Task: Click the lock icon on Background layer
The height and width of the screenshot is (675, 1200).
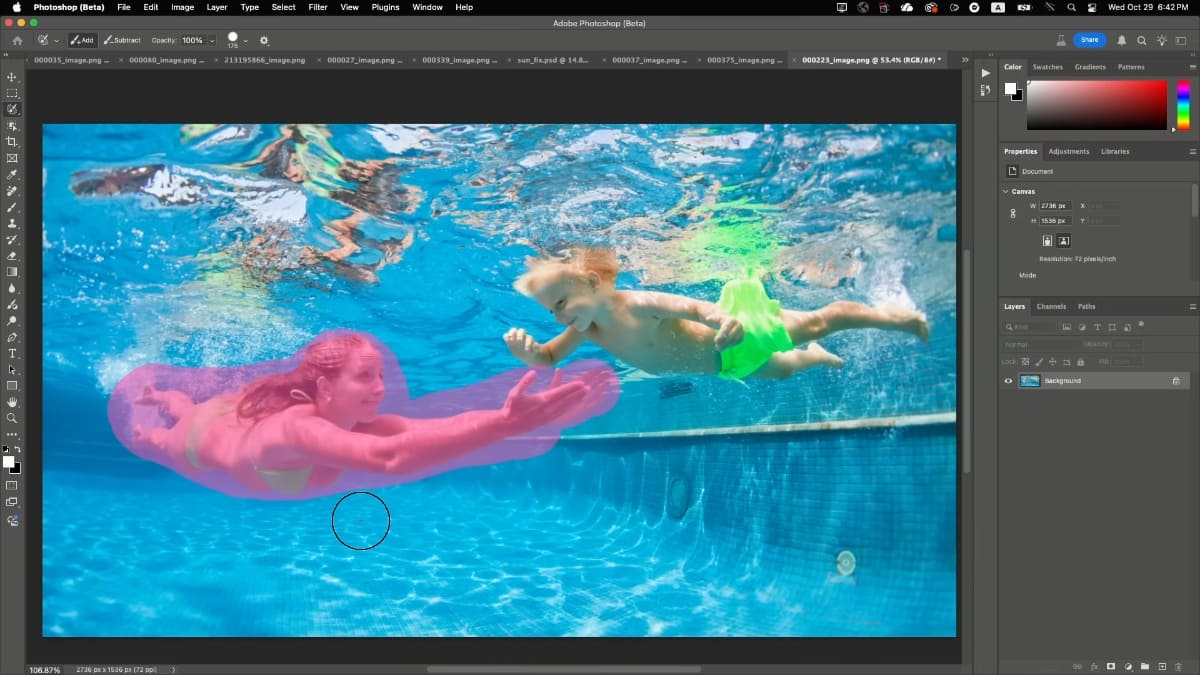Action: 1176,381
